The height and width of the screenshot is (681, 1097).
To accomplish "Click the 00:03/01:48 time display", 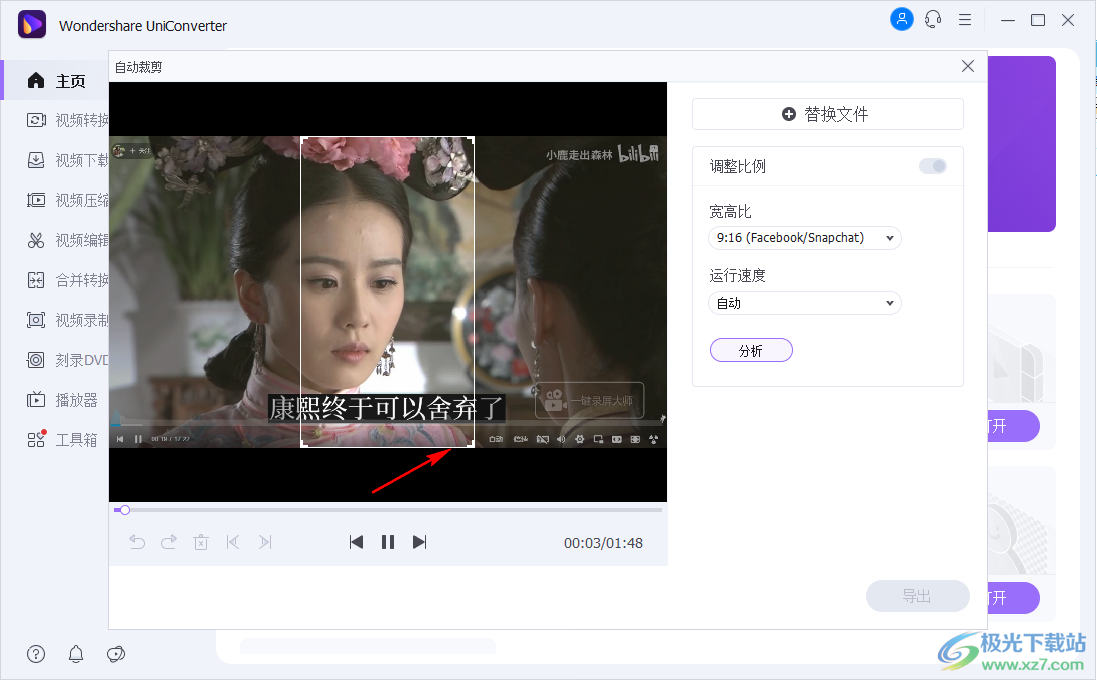I will pos(603,543).
